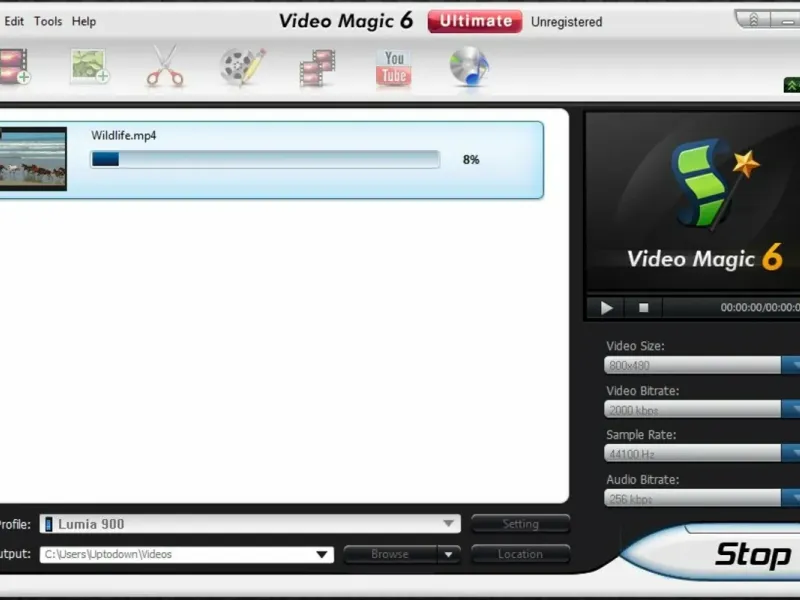This screenshot has height=600, width=800.
Task: Open the Browse button's dropdown arrow
Action: pyautogui.click(x=448, y=555)
